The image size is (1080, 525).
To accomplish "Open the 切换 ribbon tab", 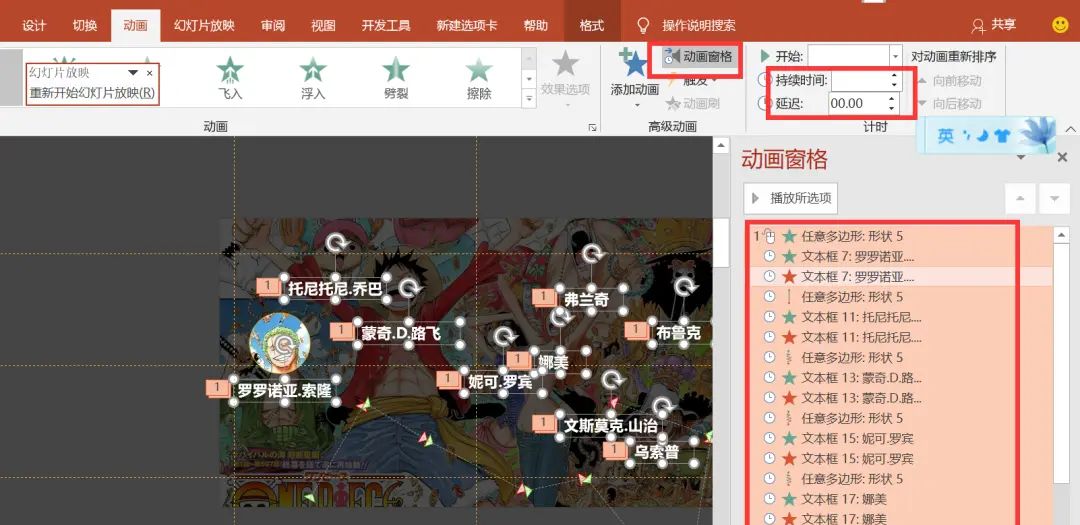I will [85, 25].
